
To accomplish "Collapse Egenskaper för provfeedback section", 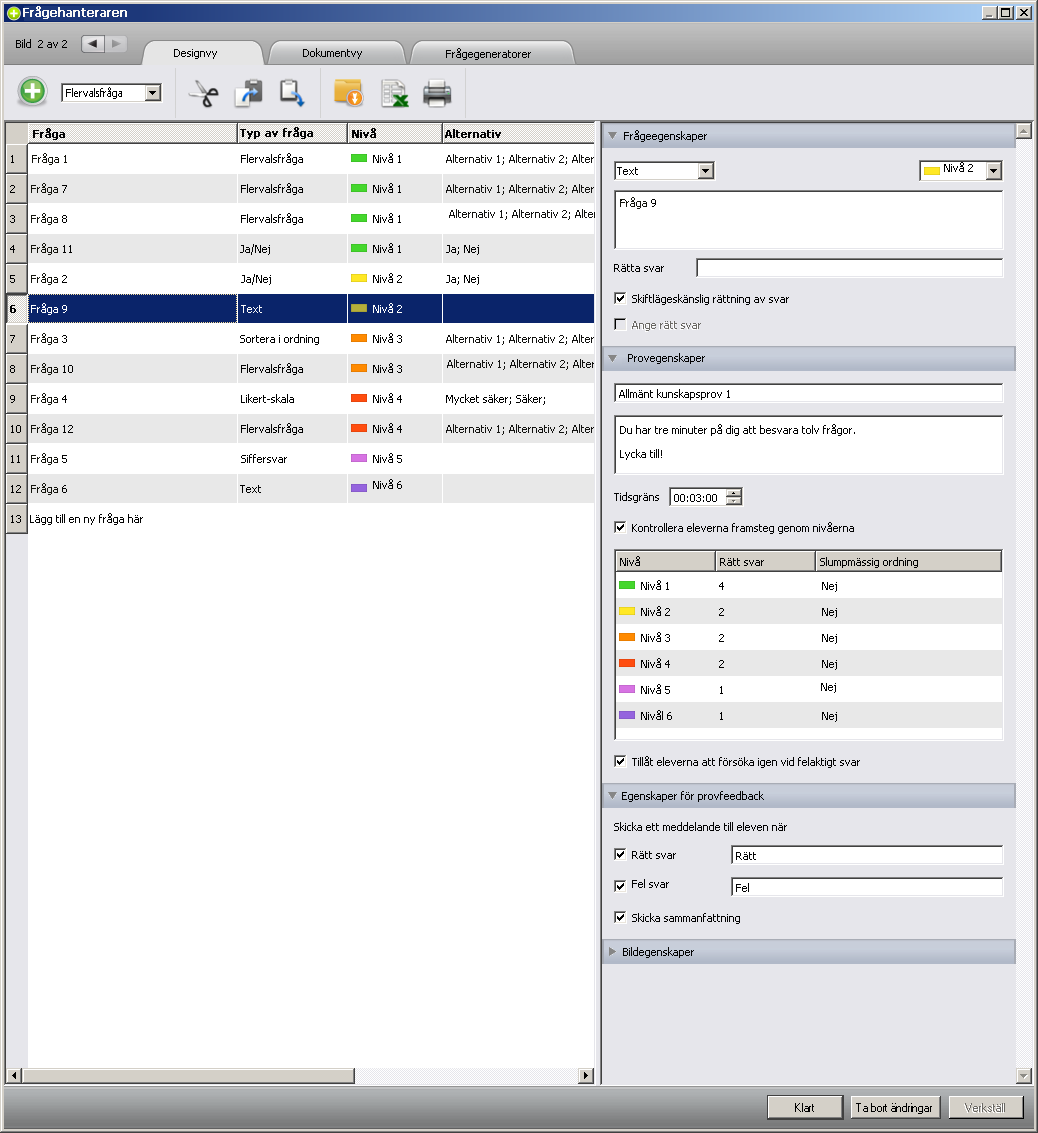I will (613, 796).
